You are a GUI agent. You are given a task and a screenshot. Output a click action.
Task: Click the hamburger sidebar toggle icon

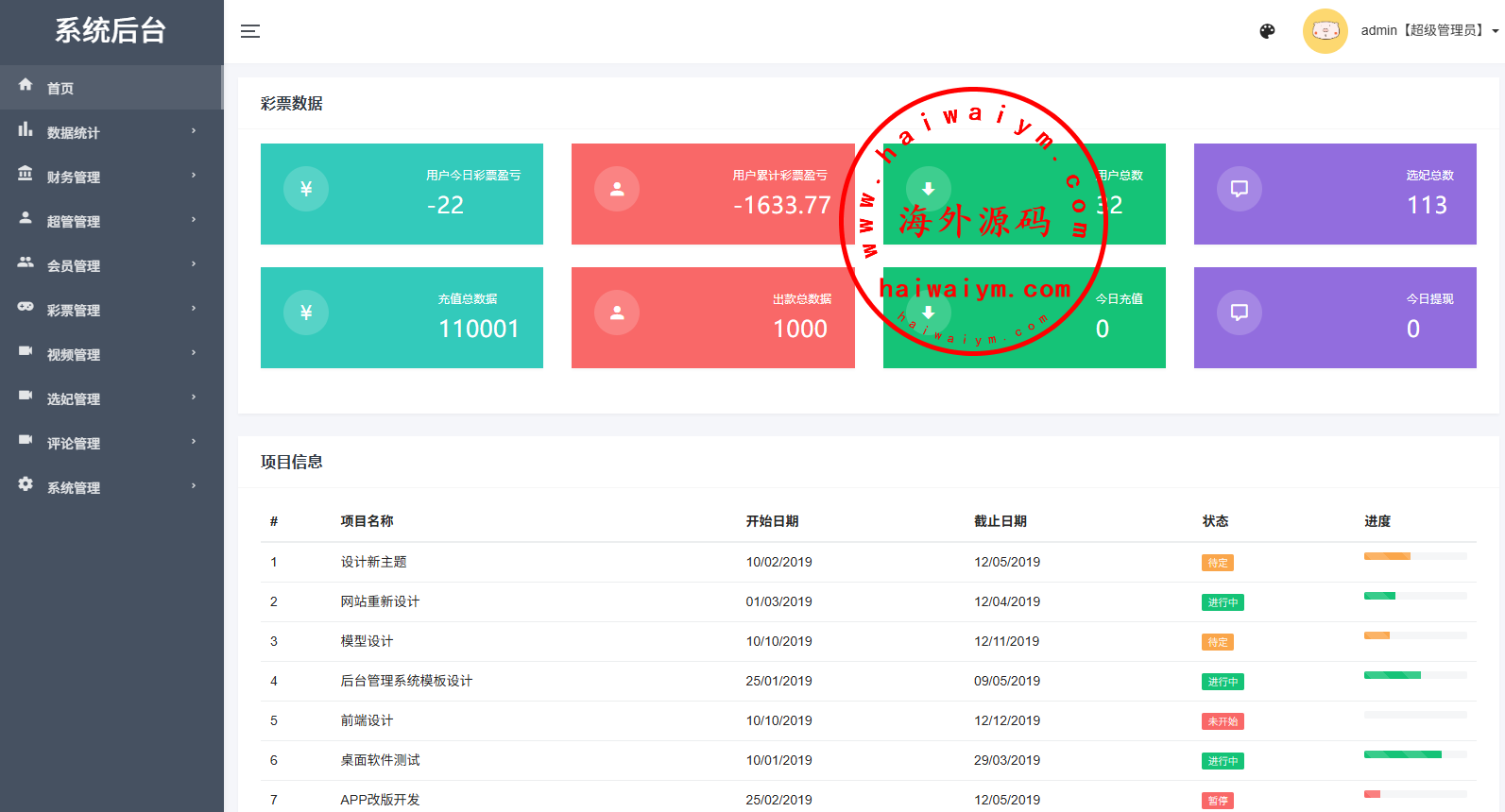249,31
